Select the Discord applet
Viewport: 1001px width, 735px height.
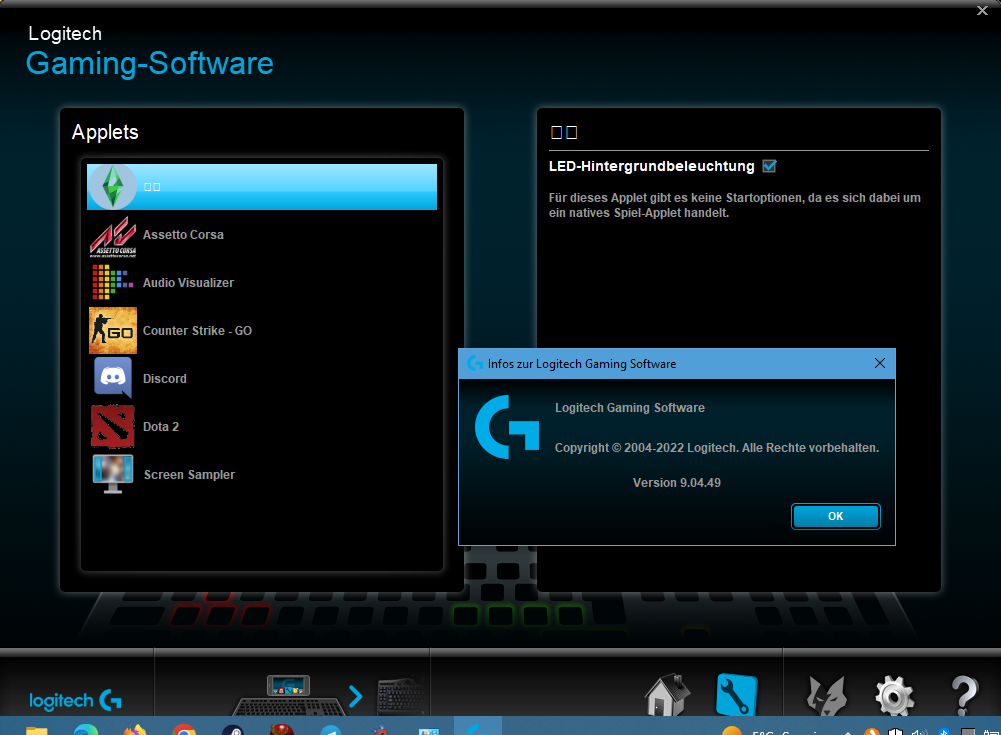click(x=262, y=379)
